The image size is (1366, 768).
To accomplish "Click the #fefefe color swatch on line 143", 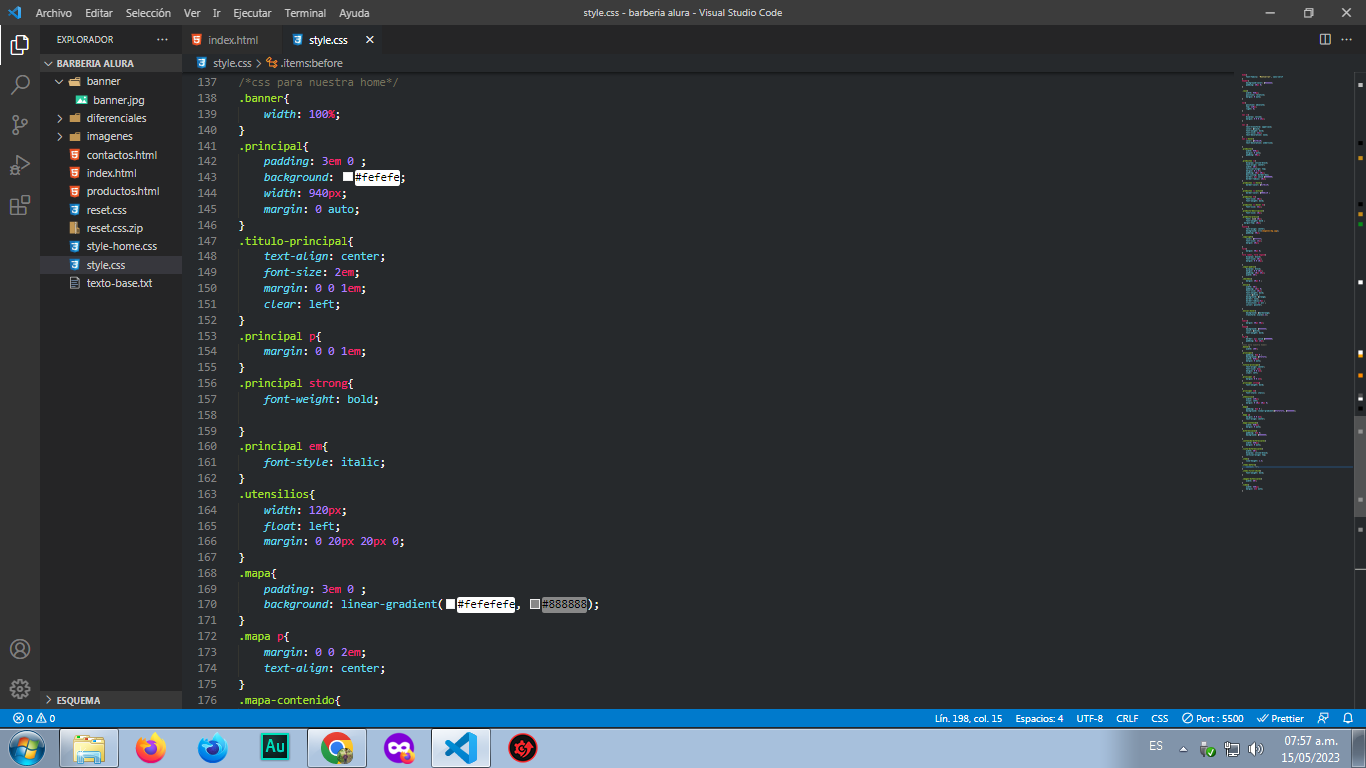I will coord(348,177).
